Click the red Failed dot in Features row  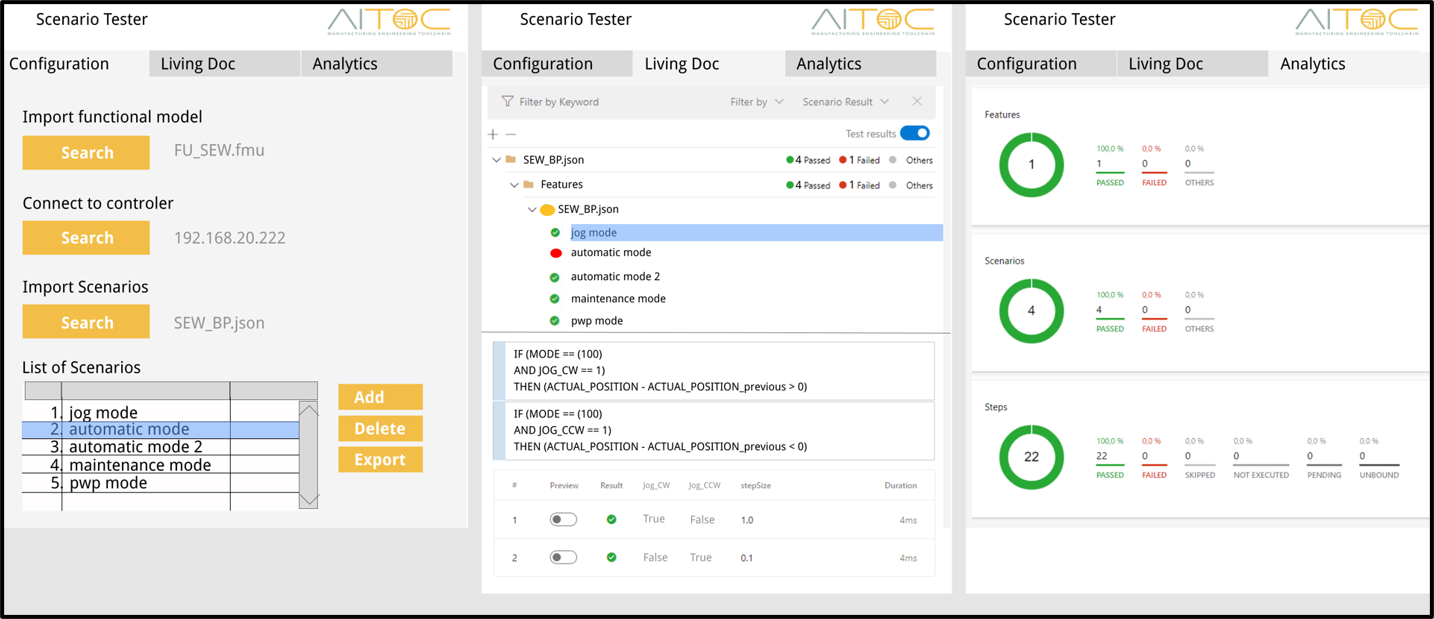tap(843, 185)
